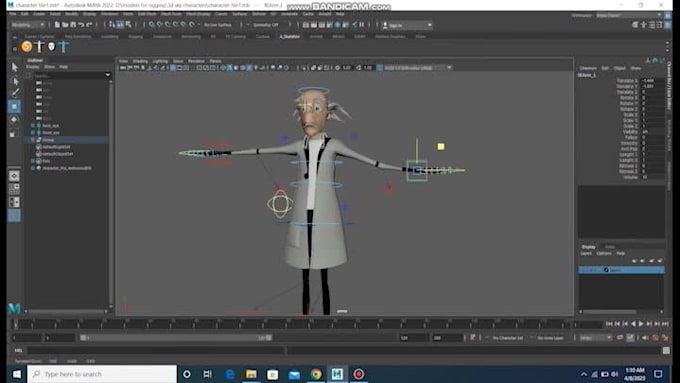Play the animation forward
Viewport: 680px width, 383px height.
[641, 324]
